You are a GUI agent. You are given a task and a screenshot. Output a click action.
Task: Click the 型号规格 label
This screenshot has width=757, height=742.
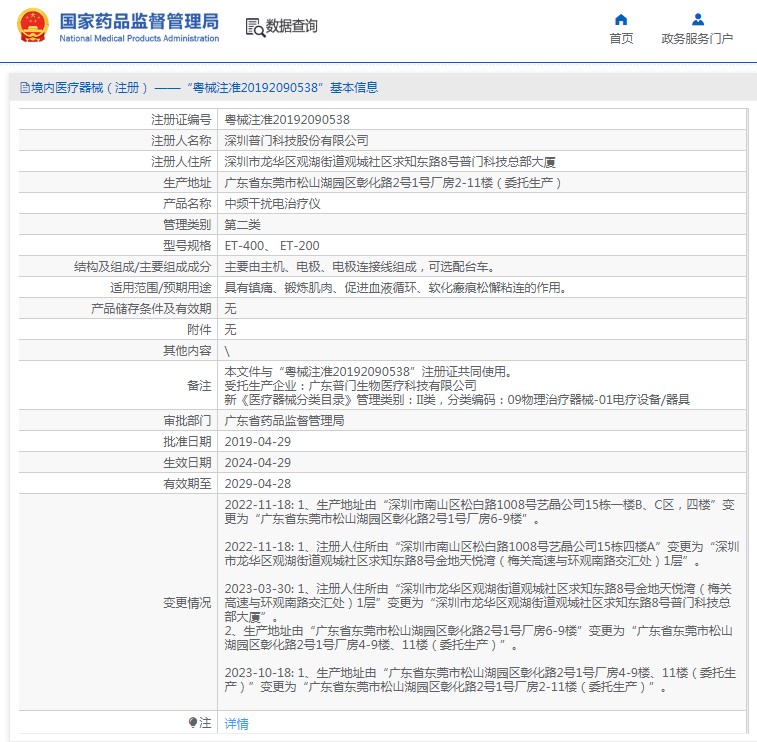pyautogui.click(x=187, y=246)
